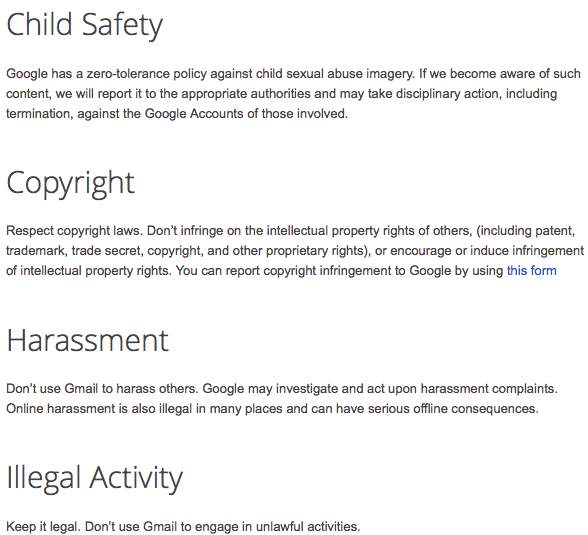Click the Illegal Activity heading
The height and width of the screenshot is (535, 588).
(x=94, y=478)
